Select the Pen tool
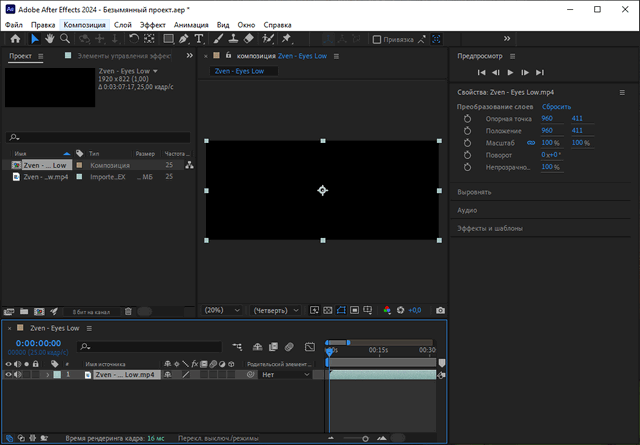This screenshot has width=640, height=445. [184, 39]
